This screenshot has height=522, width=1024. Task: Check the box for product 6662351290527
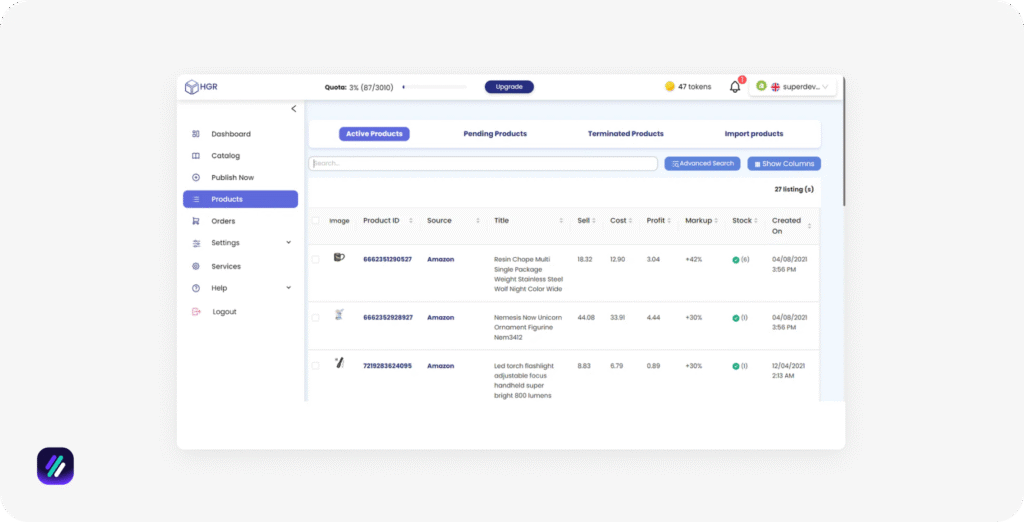point(316,259)
